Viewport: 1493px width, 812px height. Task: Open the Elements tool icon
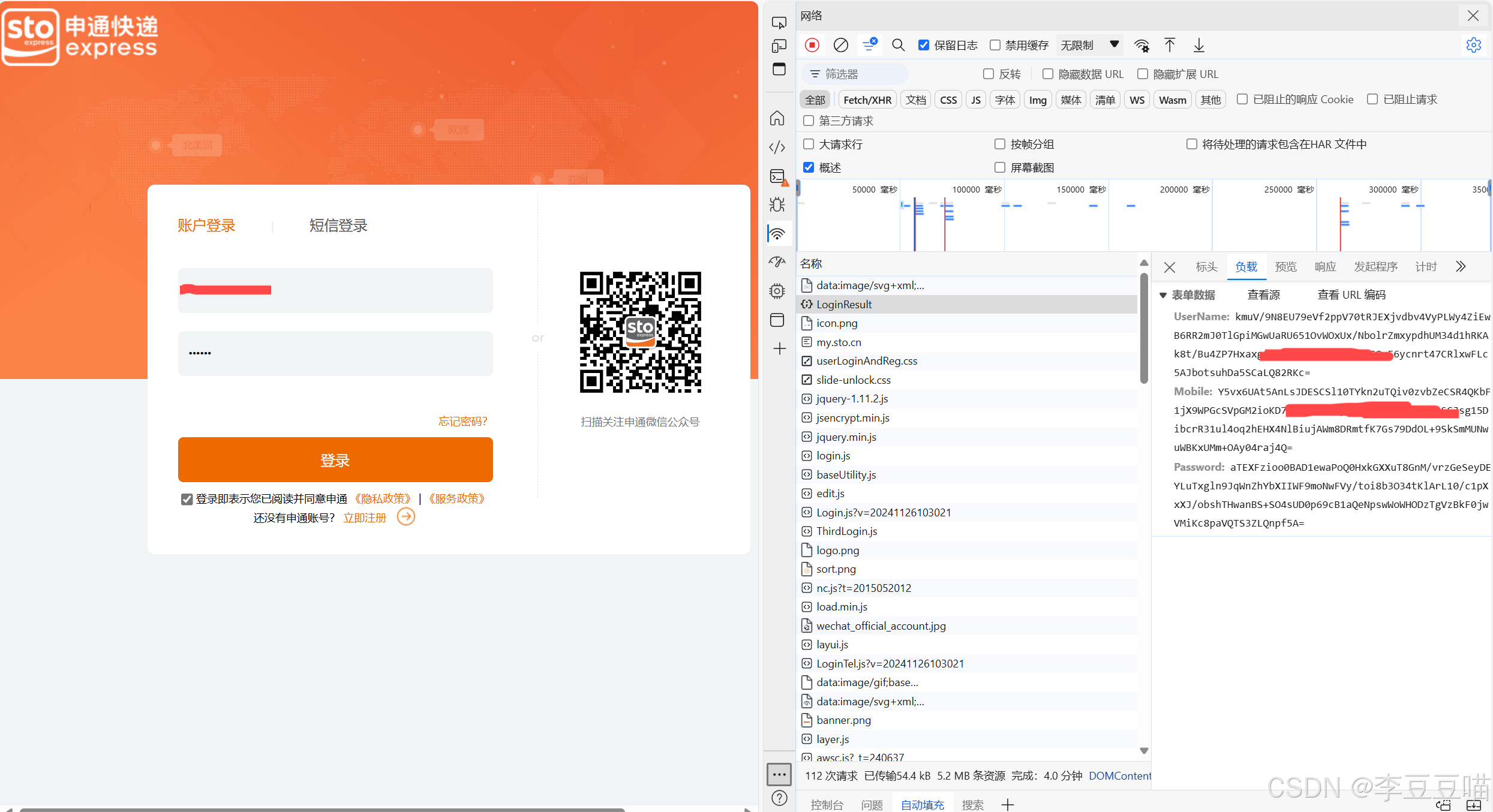777,147
